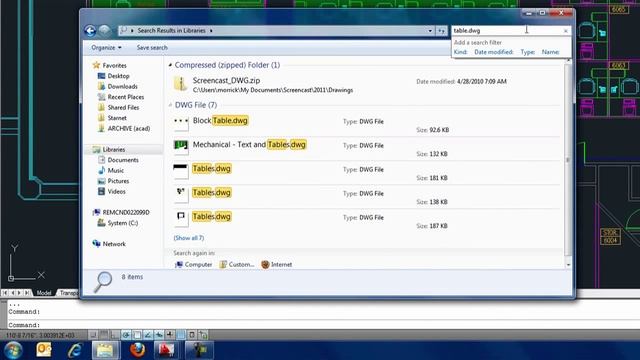Search again in Computer
640x360 pixels.
tap(193, 264)
